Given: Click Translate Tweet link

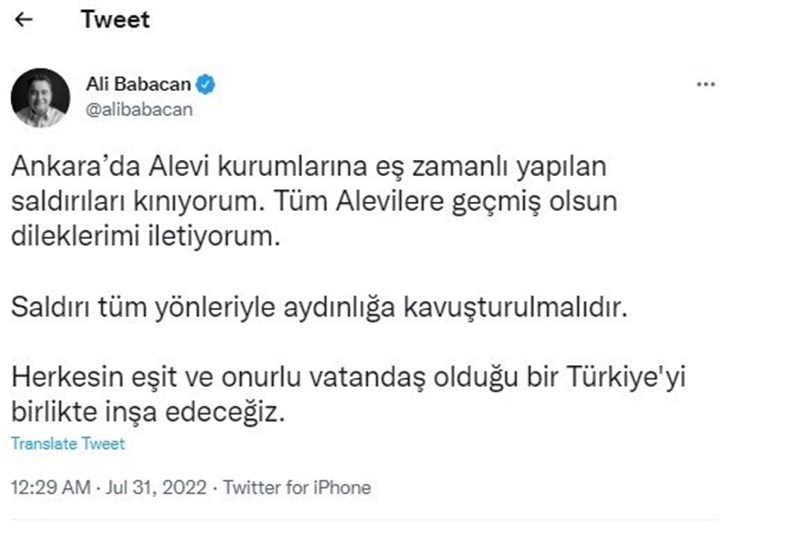Looking at the screenshot, I should [x=68, y=444].
